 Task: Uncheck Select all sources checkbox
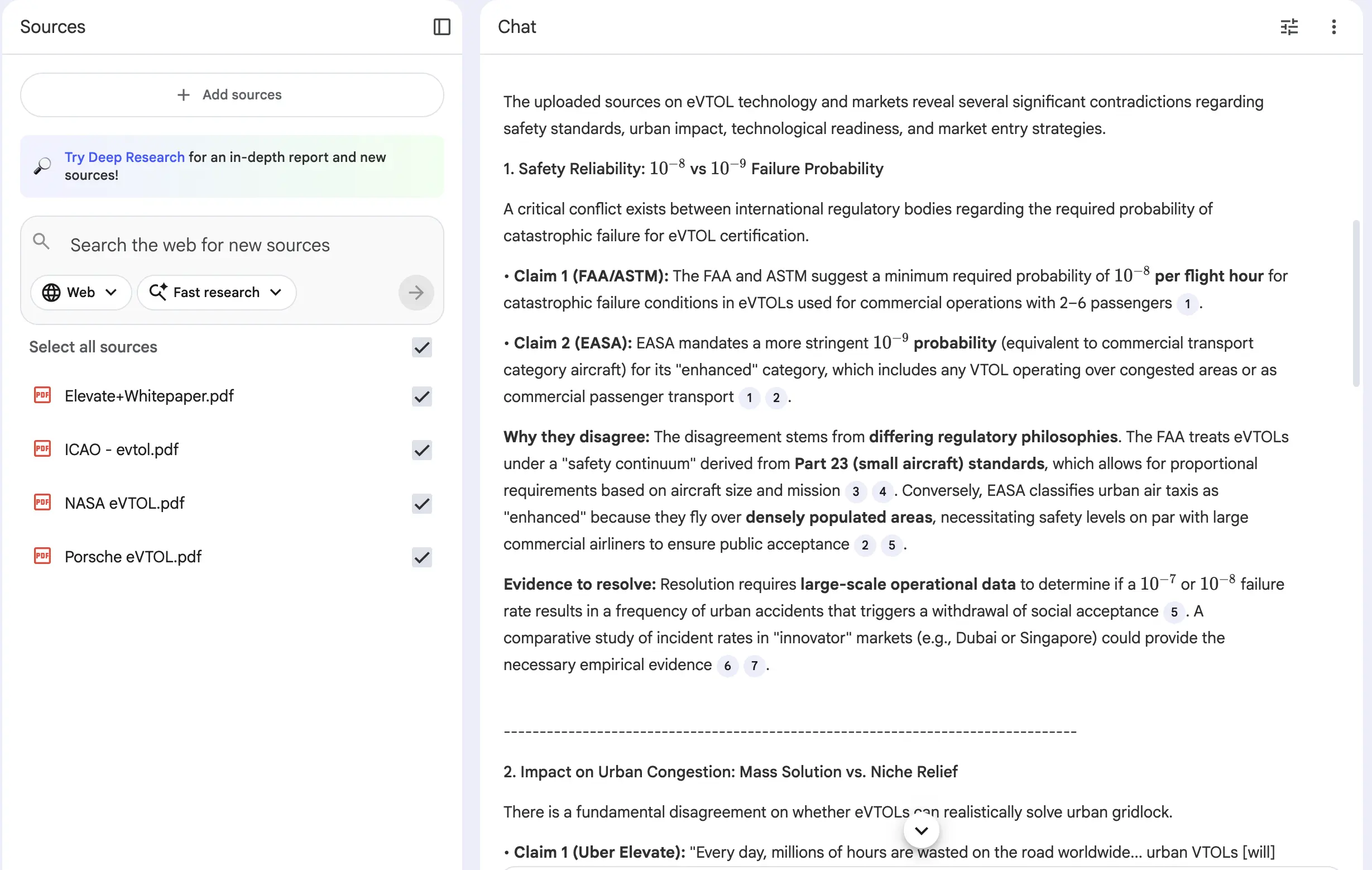pyautogui.click(x=421, y=347)
